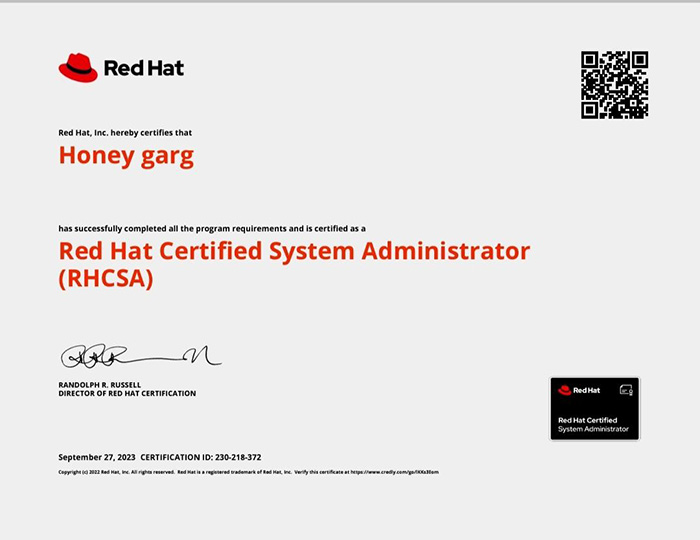Open the black Red Hat certification badge
This screenshot has height=540, width=700.
[594, 408]
